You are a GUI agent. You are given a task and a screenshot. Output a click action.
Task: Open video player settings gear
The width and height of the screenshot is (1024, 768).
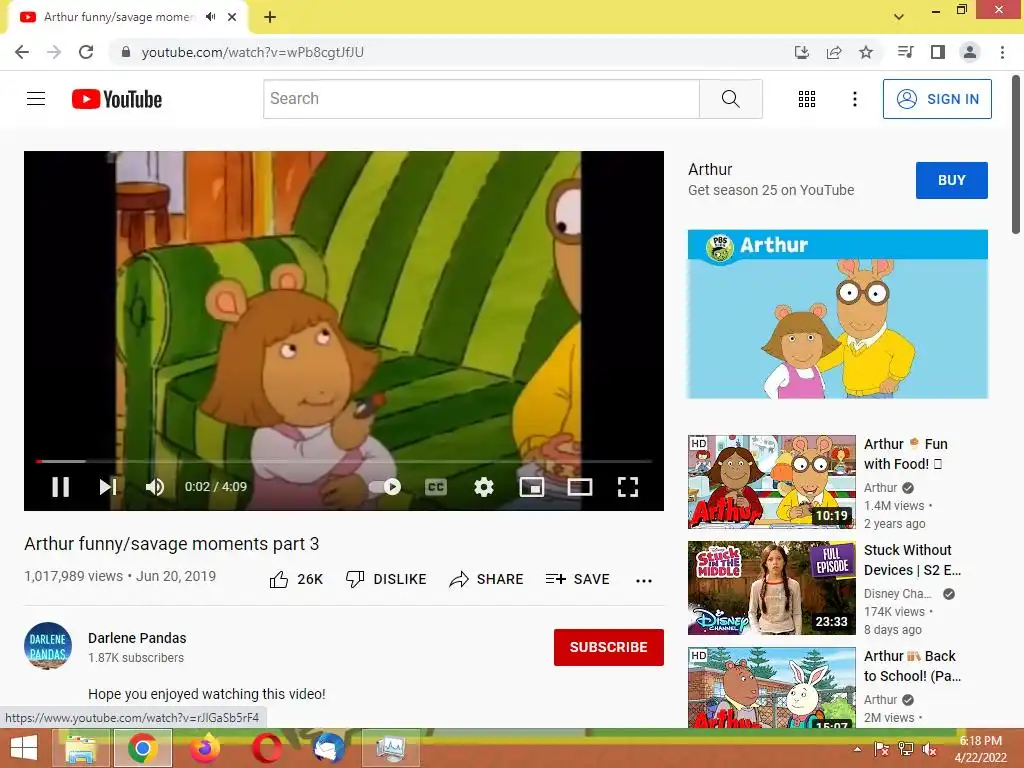(483, 487)
